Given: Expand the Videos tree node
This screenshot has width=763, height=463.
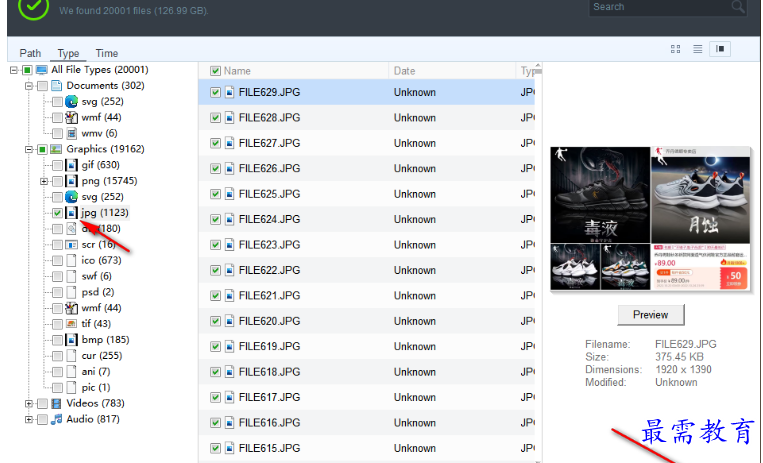Looking at the screenshot, I should (29, 404).
